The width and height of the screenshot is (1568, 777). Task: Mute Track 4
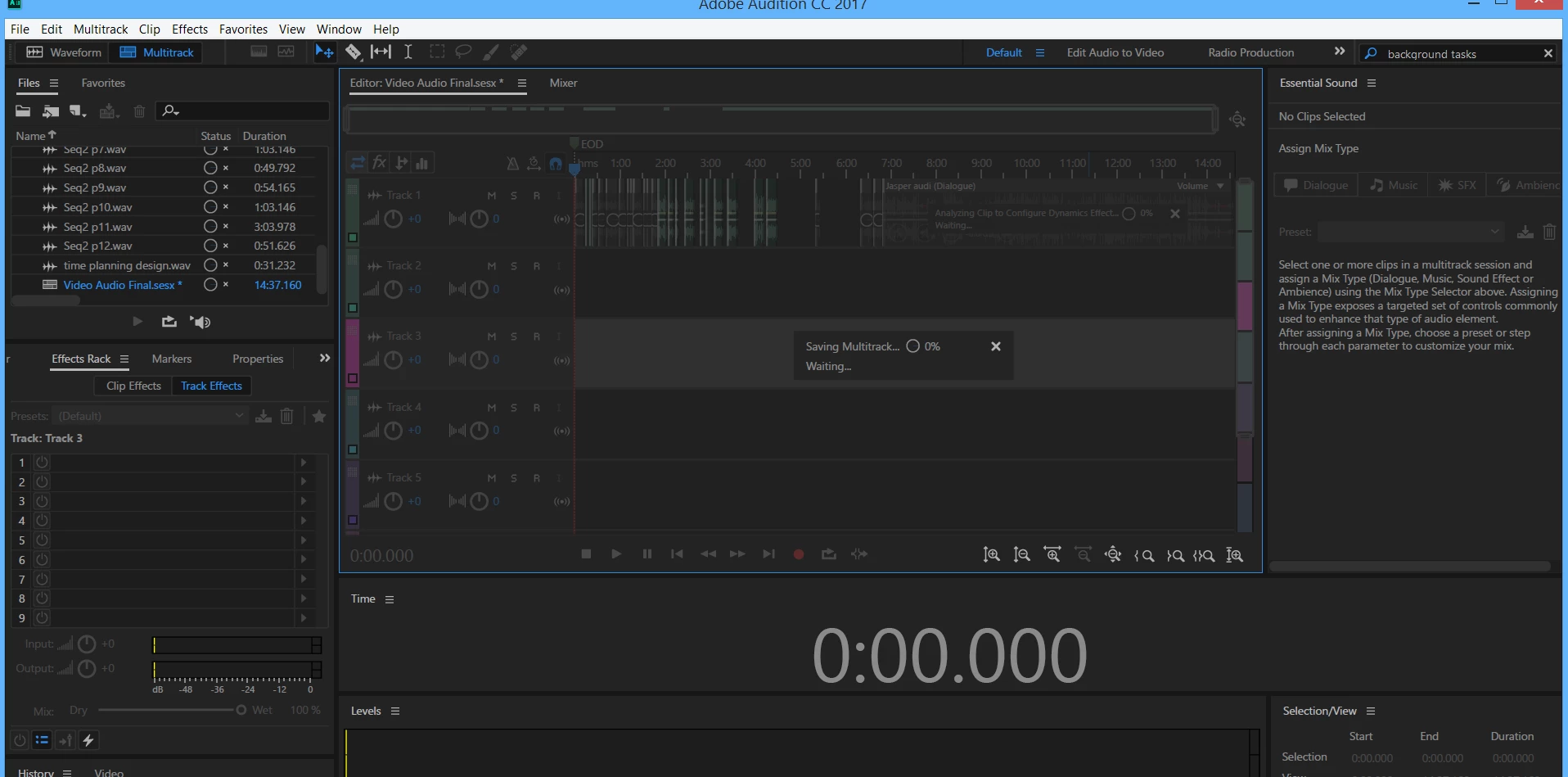[x=492, y=408]
